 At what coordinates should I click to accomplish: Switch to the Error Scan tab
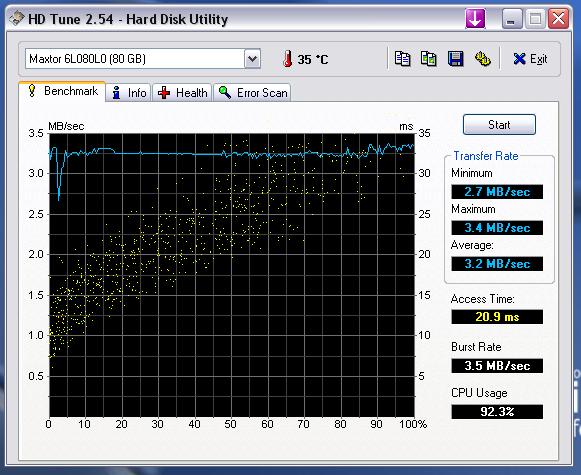tap(252, 93)
